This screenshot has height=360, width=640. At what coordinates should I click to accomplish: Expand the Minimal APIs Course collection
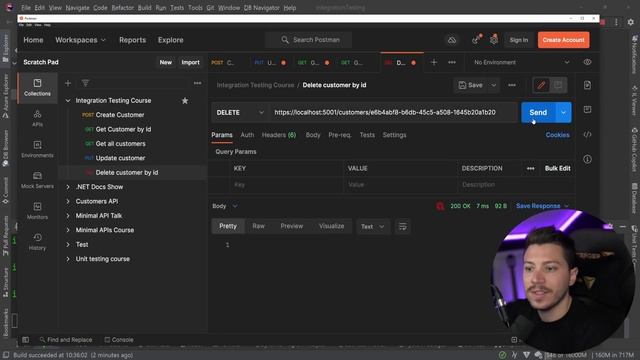point(68,230)
